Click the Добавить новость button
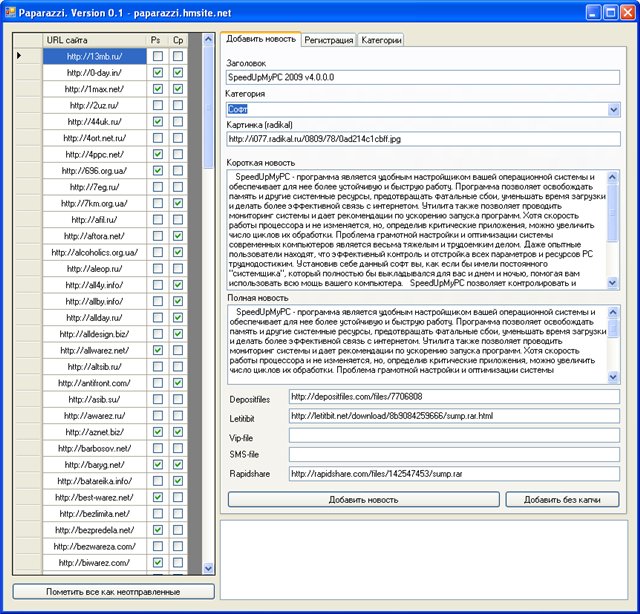 tap(363, 499)
